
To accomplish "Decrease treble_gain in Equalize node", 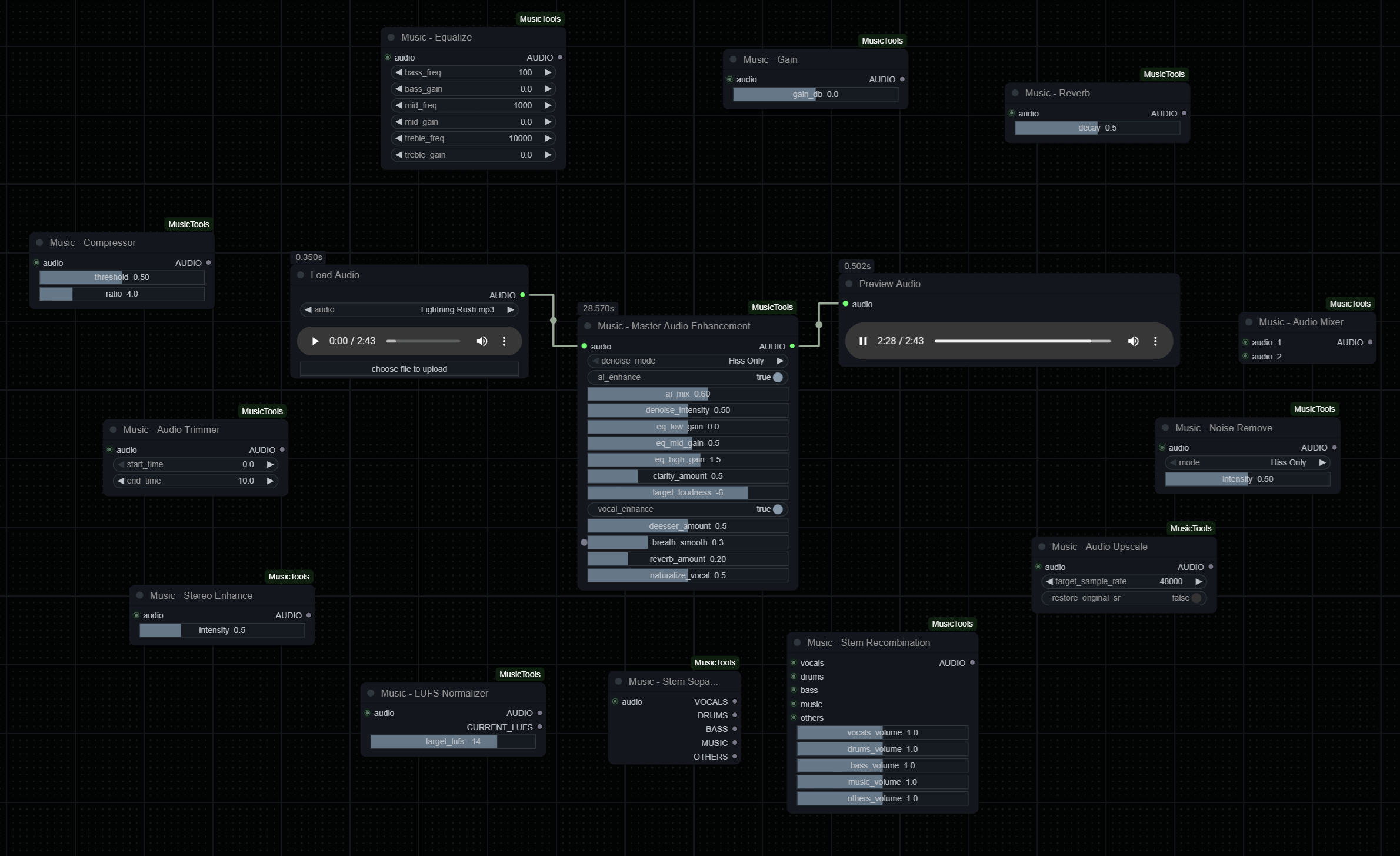I will tap(399, 155).
